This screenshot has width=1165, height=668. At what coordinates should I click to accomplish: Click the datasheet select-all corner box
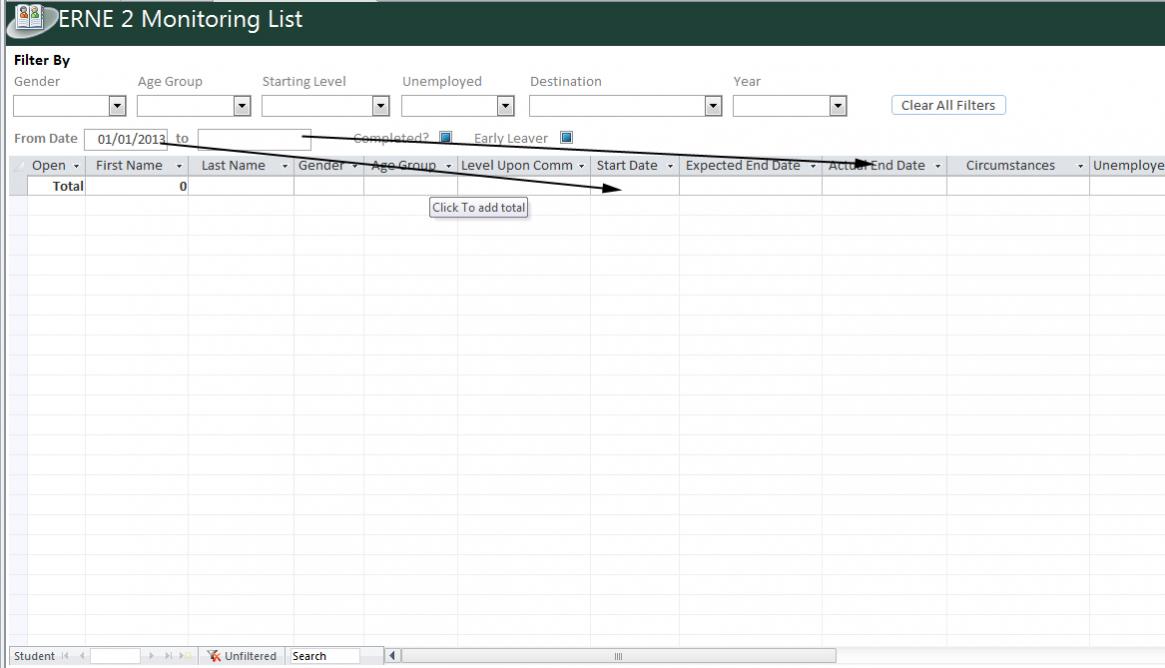point(19,166)
